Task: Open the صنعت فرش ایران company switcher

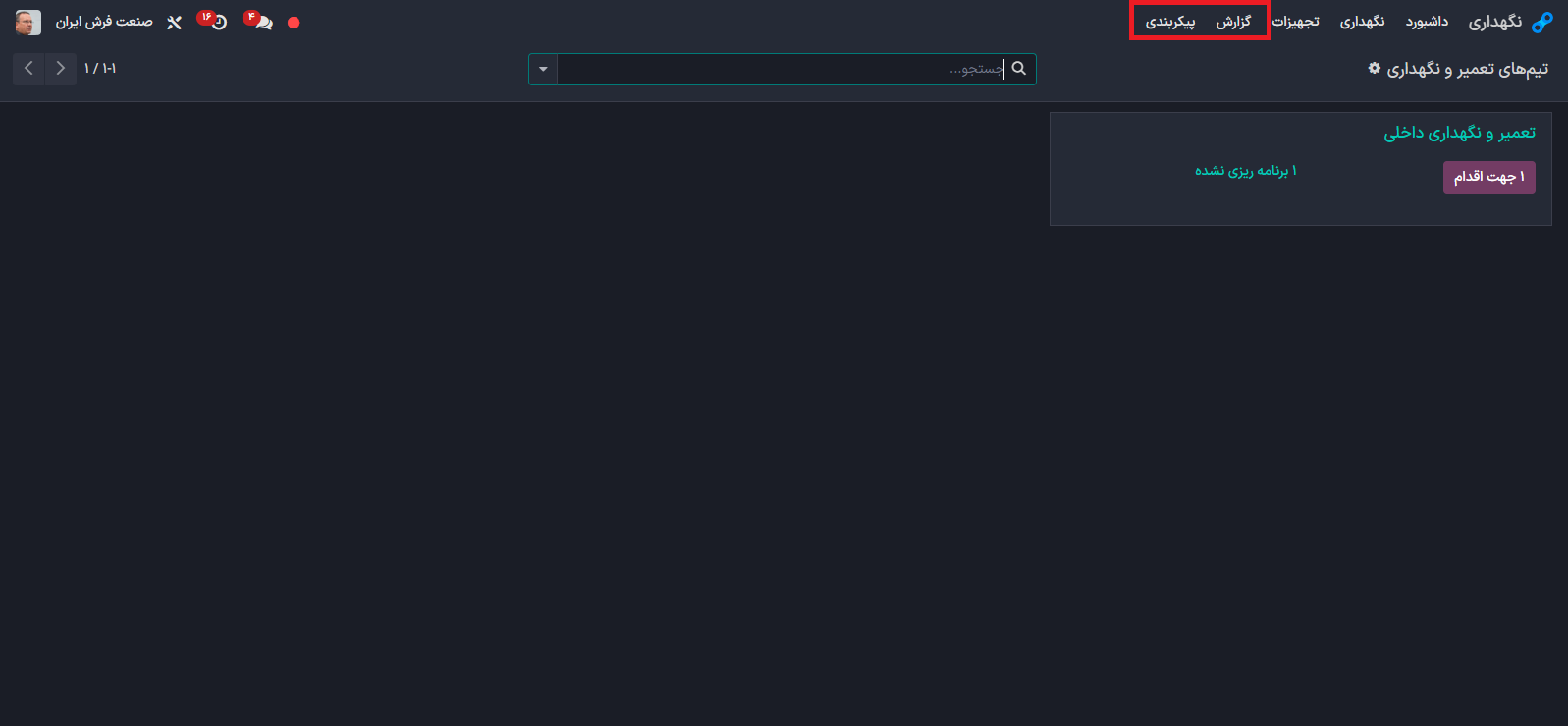Action: point(104,22)
